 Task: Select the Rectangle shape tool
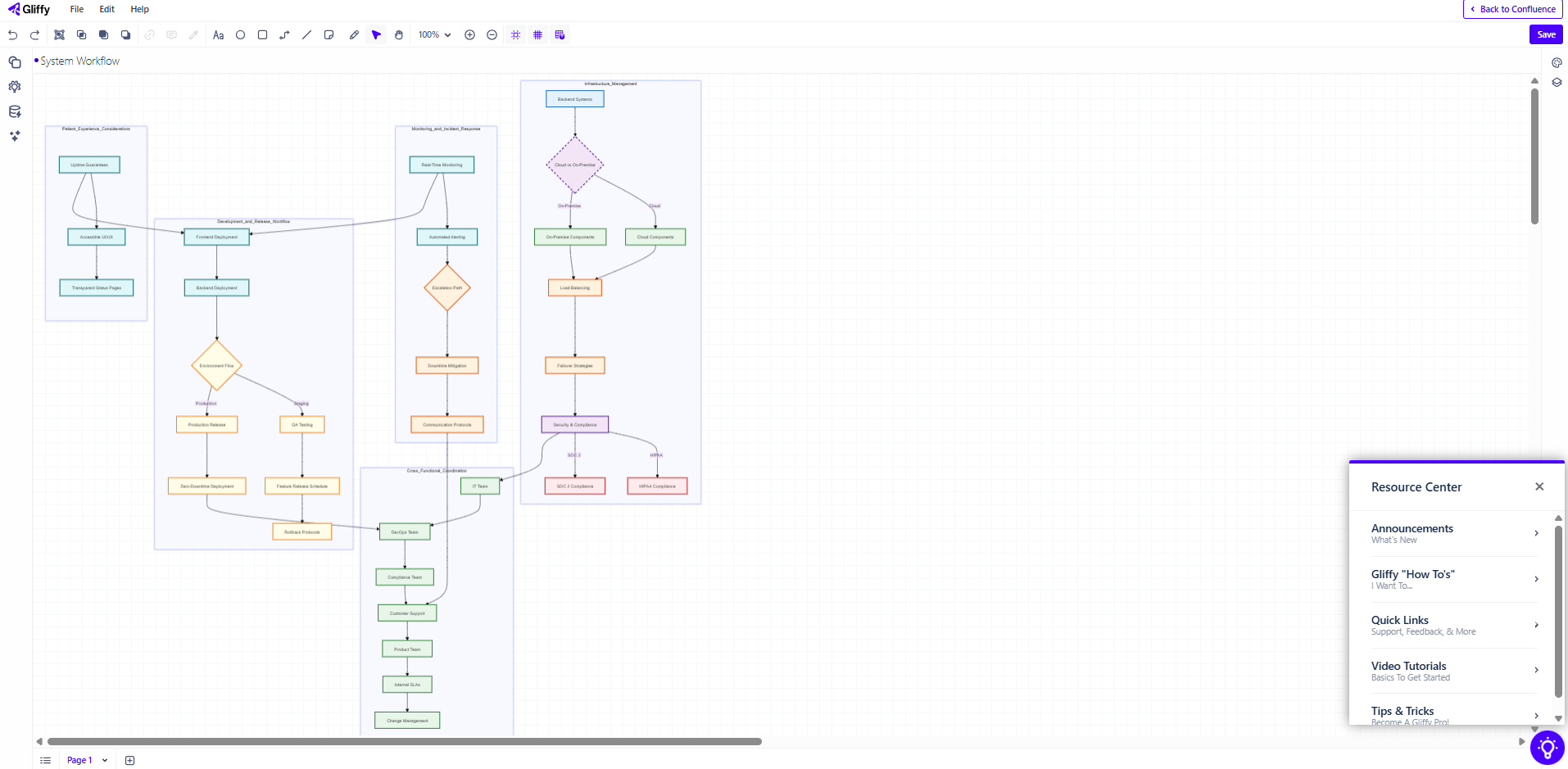pos(262,35)
